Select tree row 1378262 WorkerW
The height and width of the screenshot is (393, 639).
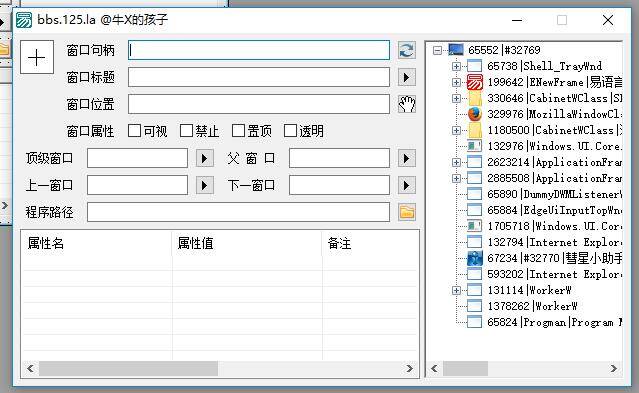532,306
